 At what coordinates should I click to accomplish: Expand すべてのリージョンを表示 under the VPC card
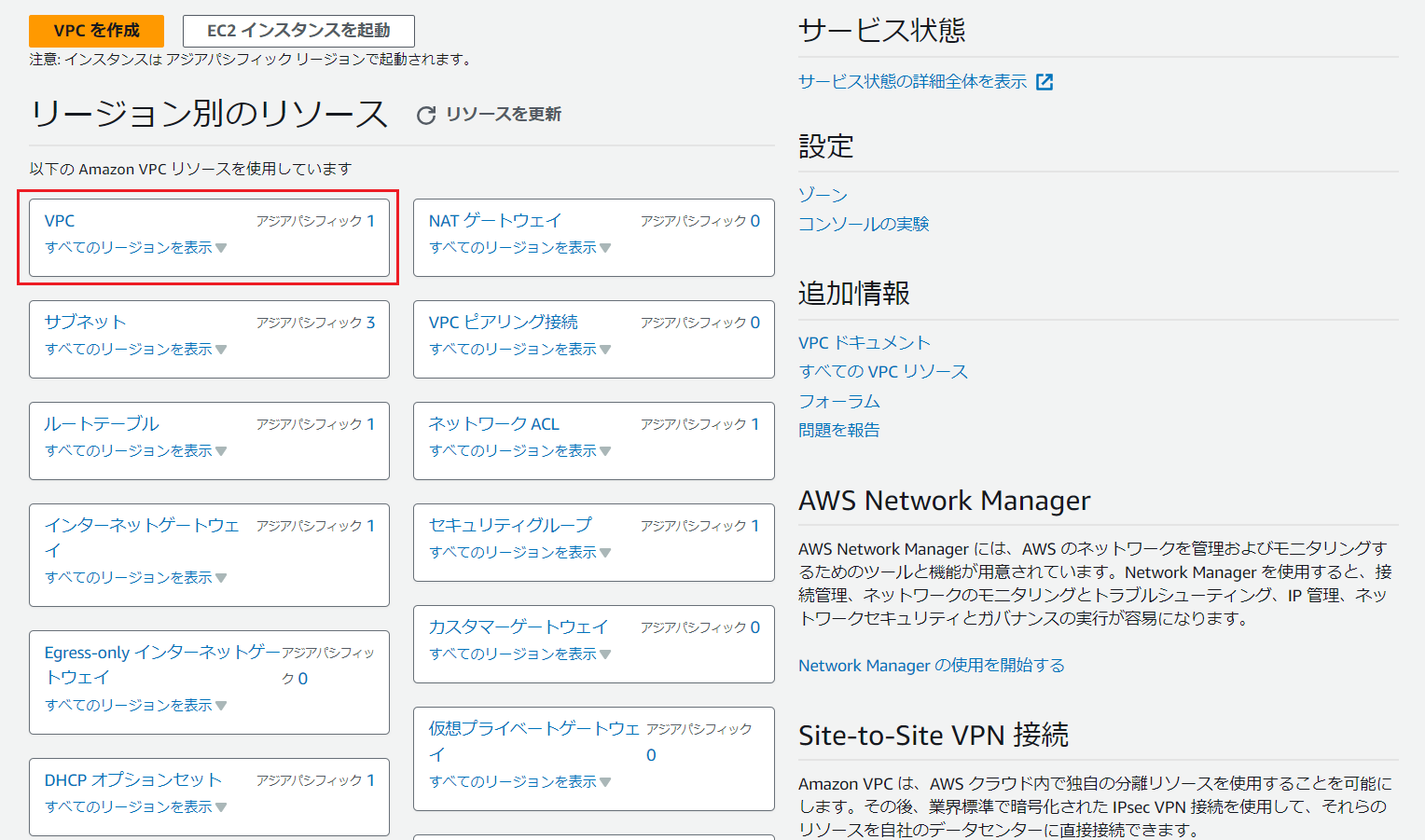point(135,248)
